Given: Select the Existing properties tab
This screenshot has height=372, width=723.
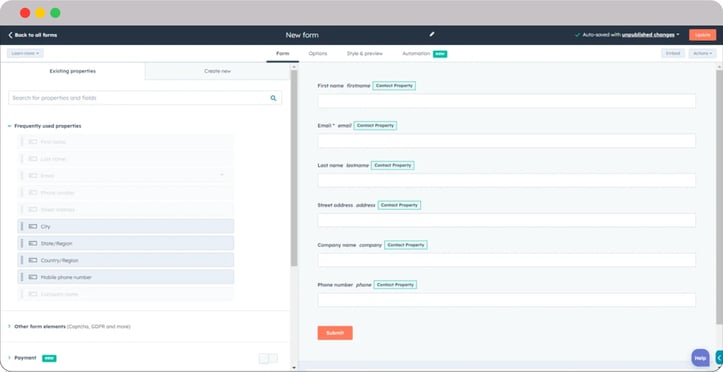Looking at the screenshot, I should (73, 71).
